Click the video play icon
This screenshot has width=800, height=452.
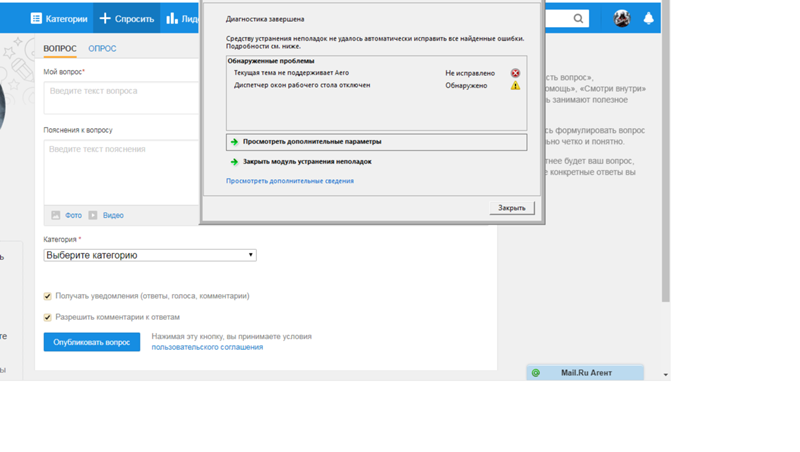pos(93,215)
